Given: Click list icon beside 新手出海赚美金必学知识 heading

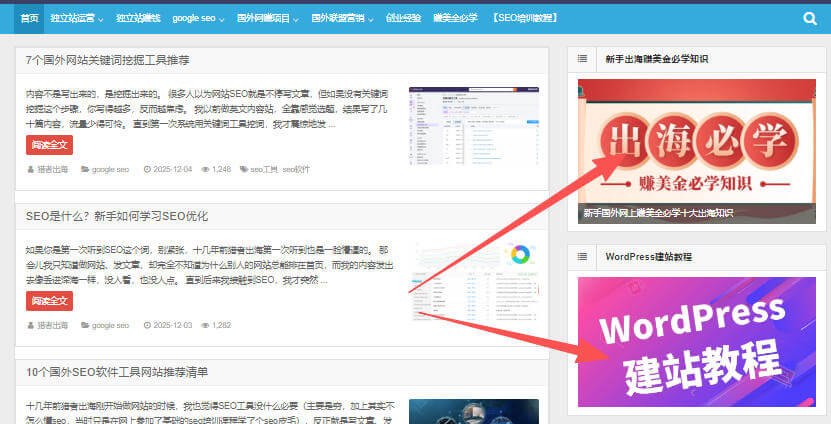Looking at the screenshot, I should click(582, 60).
